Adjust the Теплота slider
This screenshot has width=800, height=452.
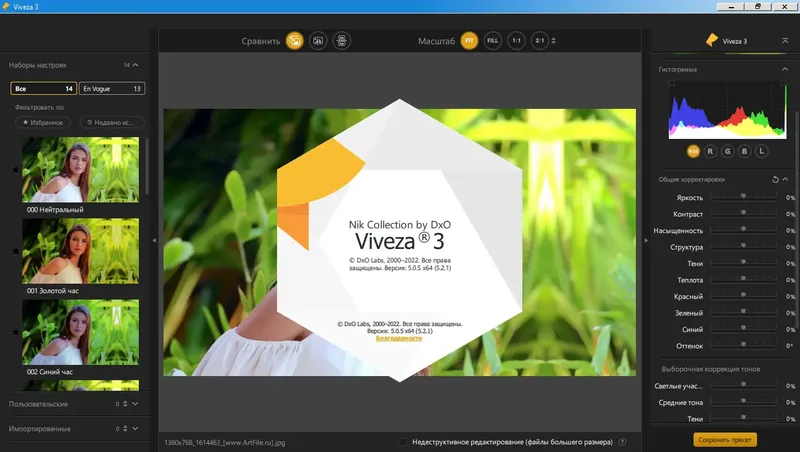(x=743, y=279)
